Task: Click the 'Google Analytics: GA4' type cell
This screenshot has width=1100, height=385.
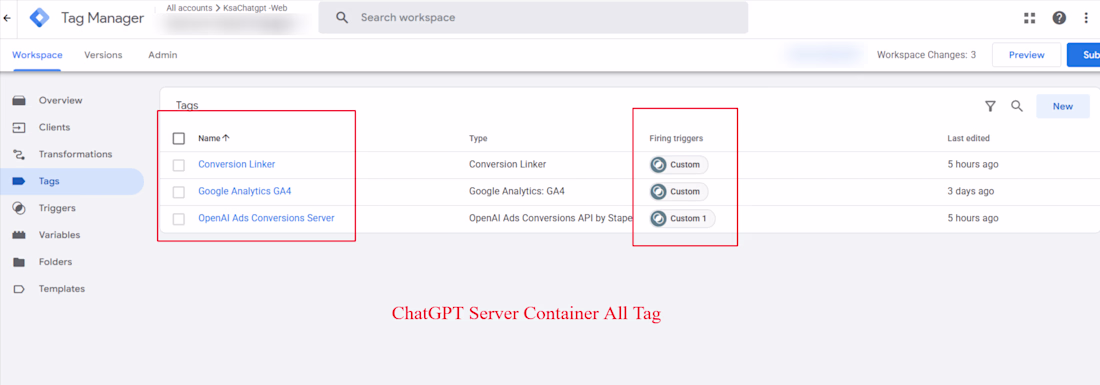Action: (516, 191)
